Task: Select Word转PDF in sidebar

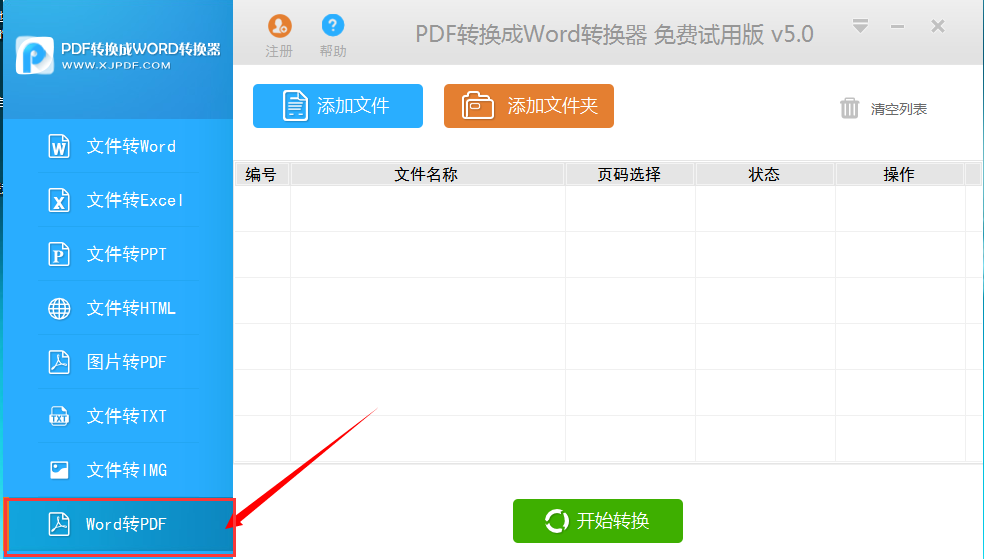Action: pyautogui.click(x=119, y=525)
